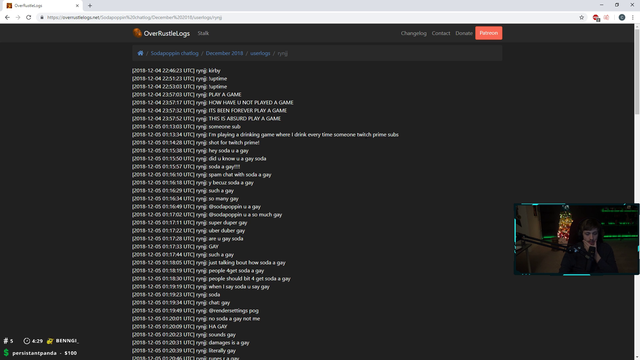Image resolution: width=640 pixels, height=360 pixels.
Task: View the site lock security icon
Action: [42, 18]
